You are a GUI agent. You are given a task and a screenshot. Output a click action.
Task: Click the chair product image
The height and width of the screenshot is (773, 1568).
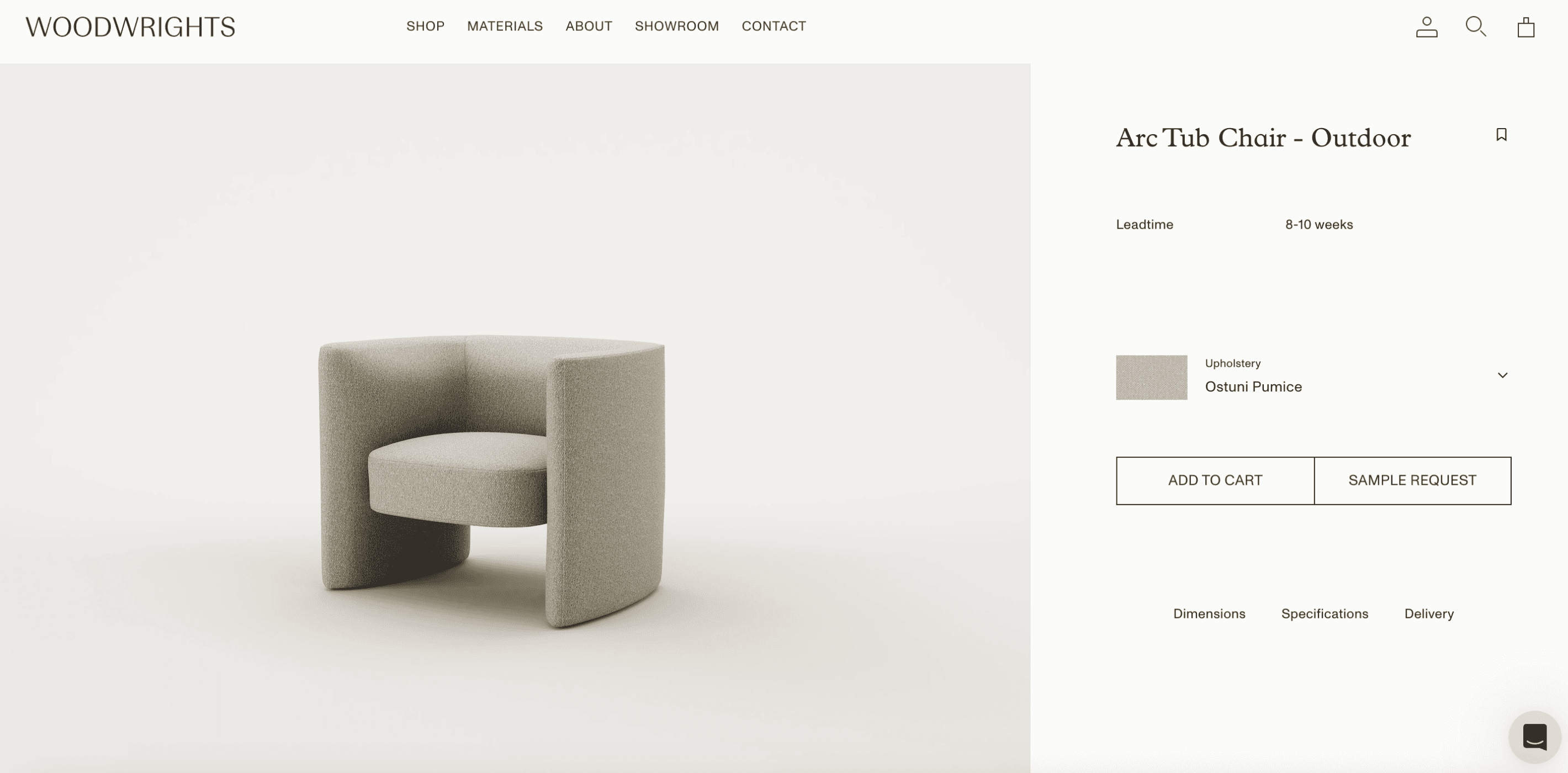[492, 481]
